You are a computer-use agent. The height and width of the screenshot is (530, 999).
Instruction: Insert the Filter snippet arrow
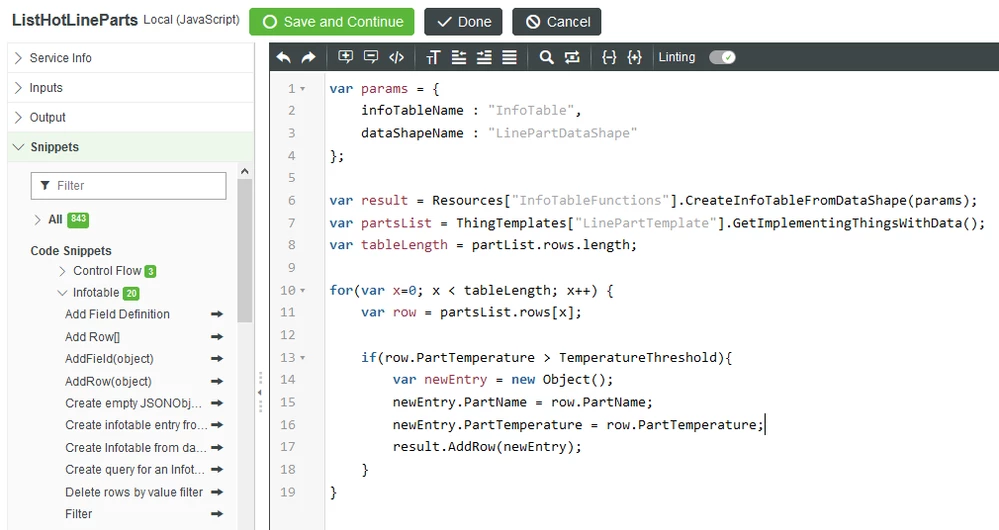click(x=217, y=513)
